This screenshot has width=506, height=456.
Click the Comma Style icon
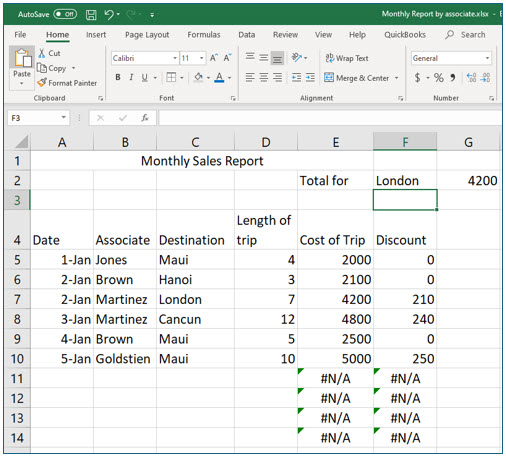(x=453, y=78)
